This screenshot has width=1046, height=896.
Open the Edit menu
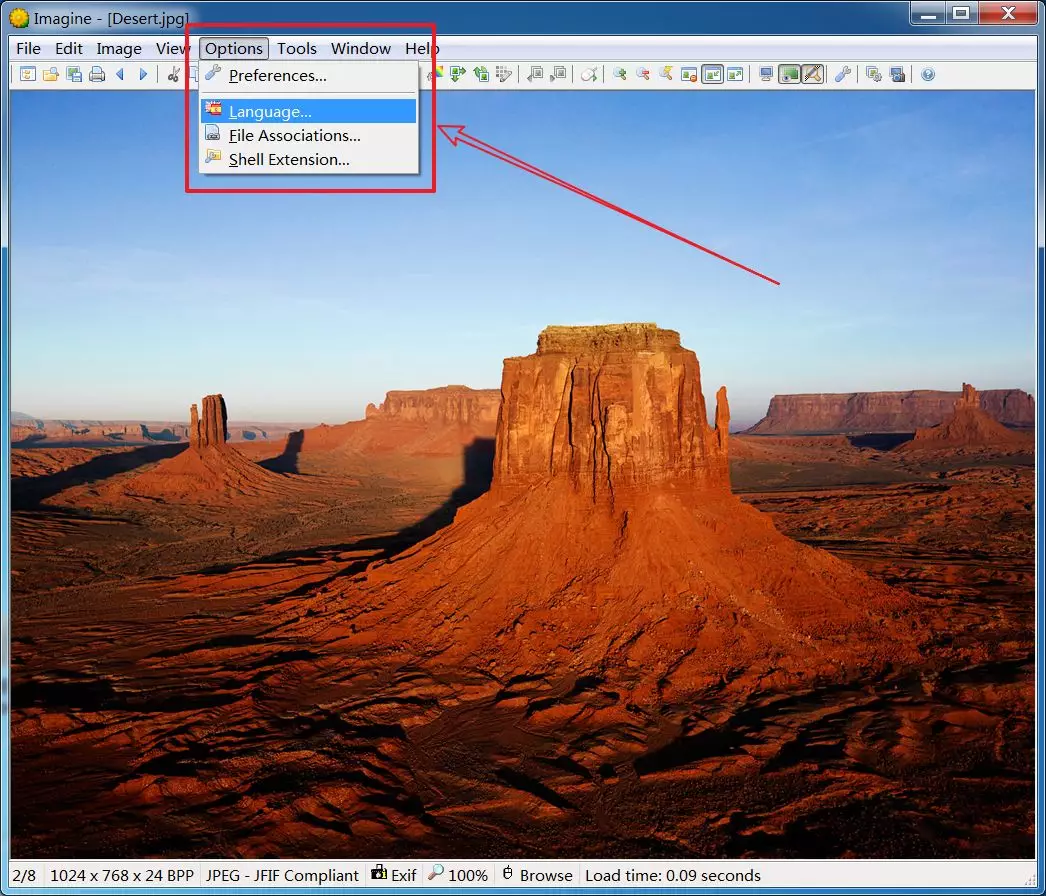69,49
